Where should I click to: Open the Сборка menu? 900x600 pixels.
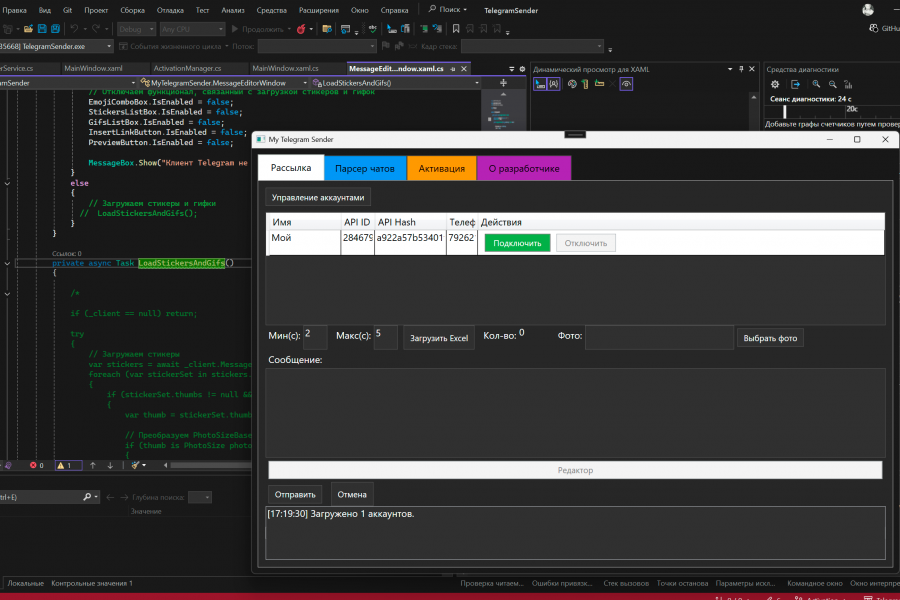point(133,10)
